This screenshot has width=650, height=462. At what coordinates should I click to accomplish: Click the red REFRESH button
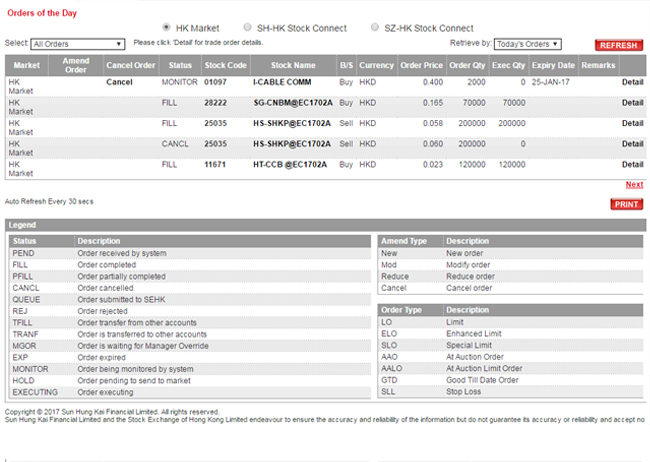(618, 45)
